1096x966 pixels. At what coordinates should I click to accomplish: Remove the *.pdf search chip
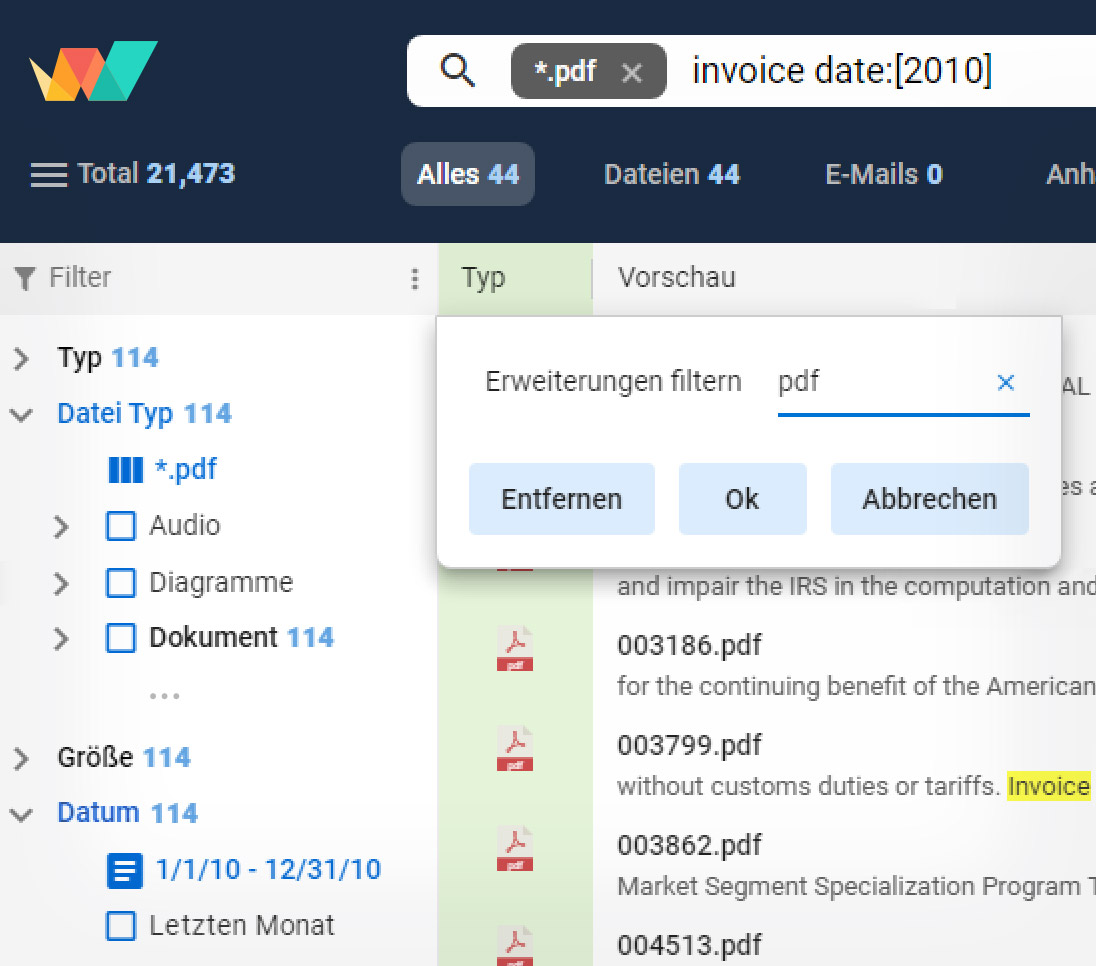pyautogui.click(x=632, y=73)
